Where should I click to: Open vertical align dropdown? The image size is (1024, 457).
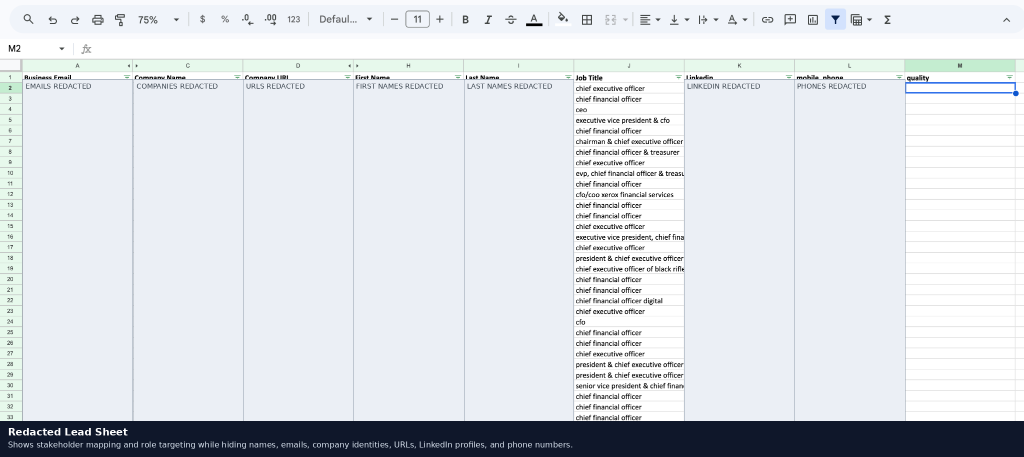[679, 20]
